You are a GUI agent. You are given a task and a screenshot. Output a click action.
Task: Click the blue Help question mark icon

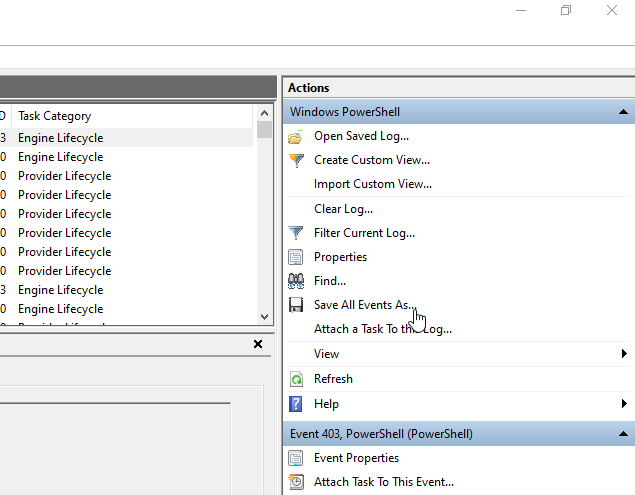296,404
